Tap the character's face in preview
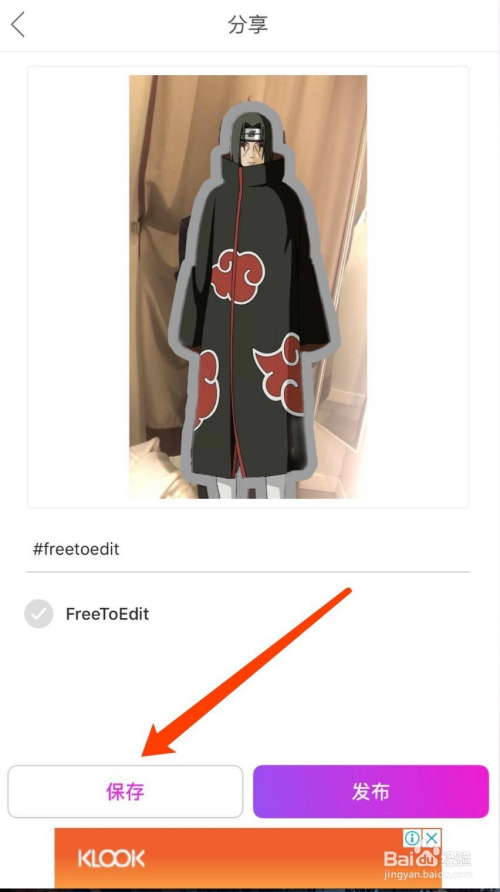Screen dimensions: 500x892 tap(250, 151)
